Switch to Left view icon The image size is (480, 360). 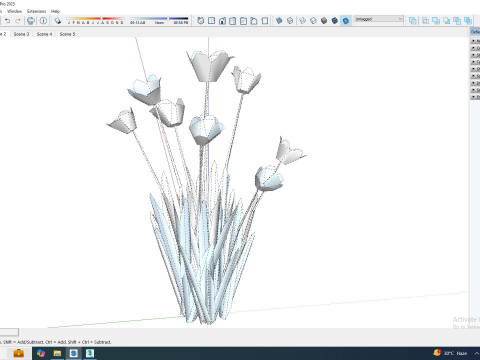click(x=254, y=21)
